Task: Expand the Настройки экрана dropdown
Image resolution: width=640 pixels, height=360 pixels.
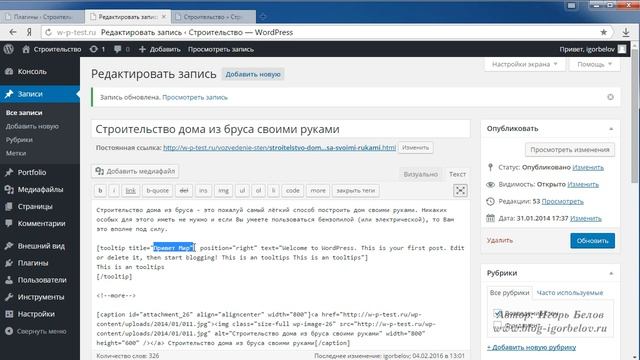Action: point(524,64)
